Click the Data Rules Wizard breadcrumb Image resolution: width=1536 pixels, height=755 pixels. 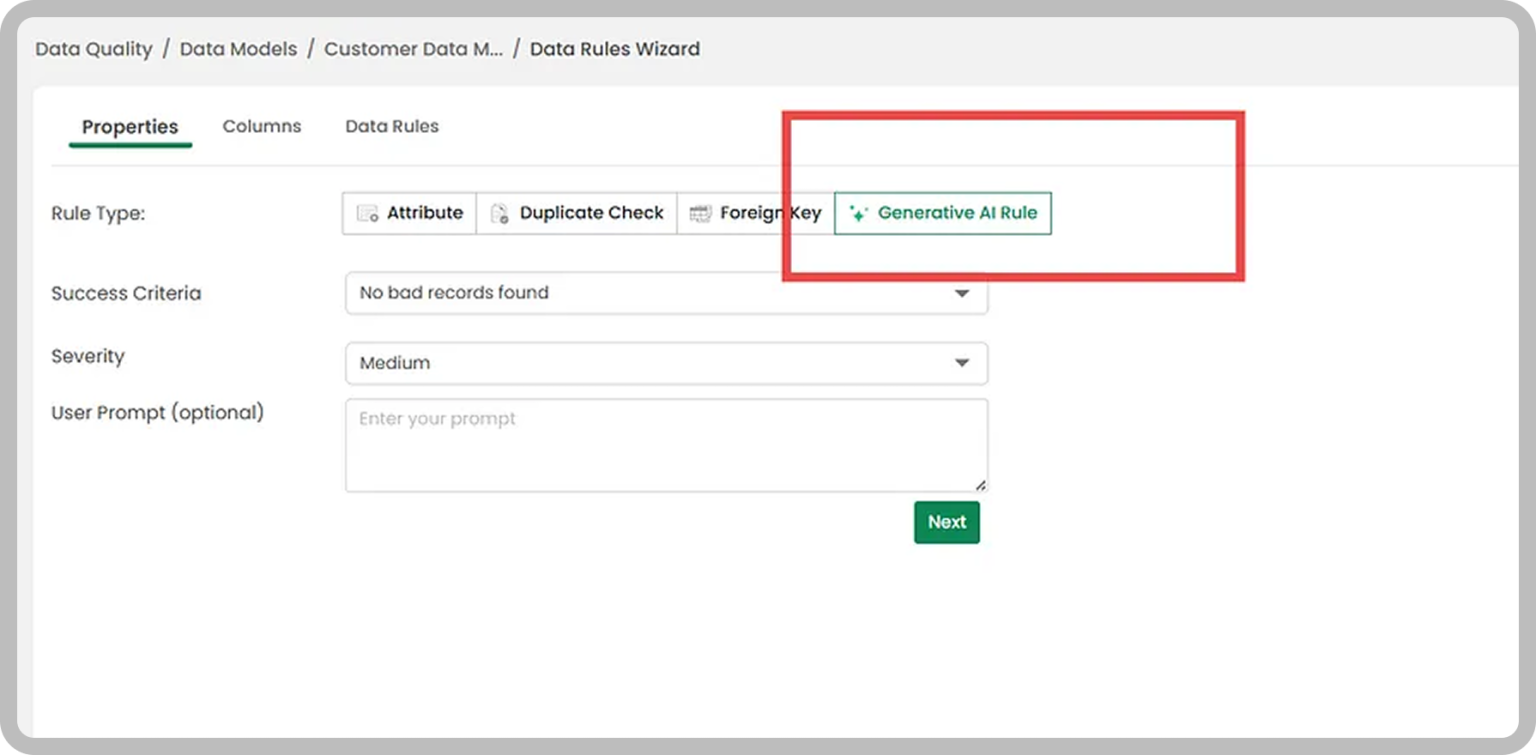tap(615, 49)
